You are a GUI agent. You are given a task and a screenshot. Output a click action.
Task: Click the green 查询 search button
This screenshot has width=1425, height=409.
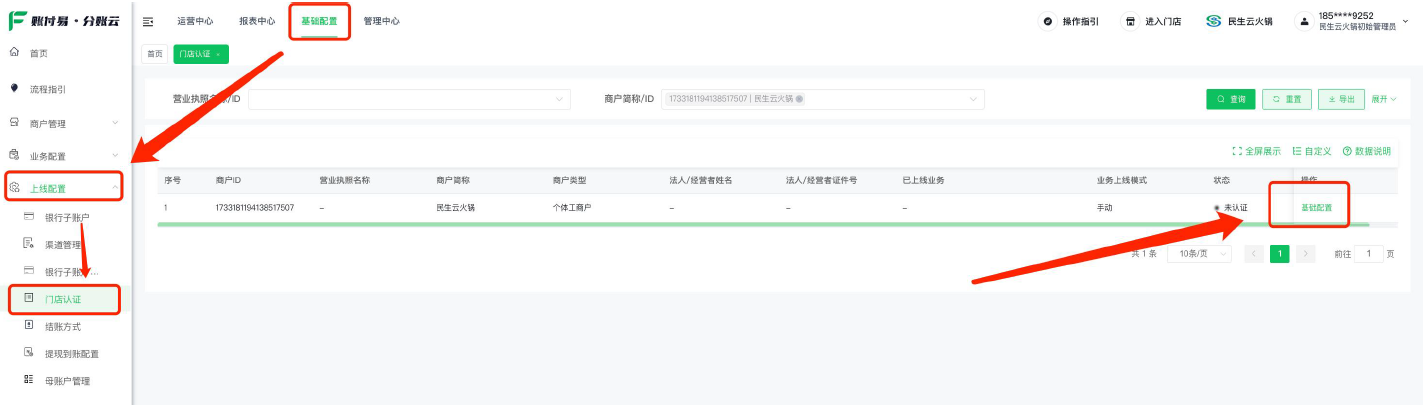[x=1230, y=99]
